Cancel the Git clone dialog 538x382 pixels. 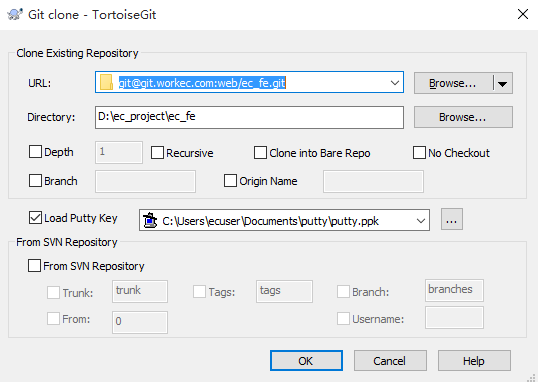390,361
